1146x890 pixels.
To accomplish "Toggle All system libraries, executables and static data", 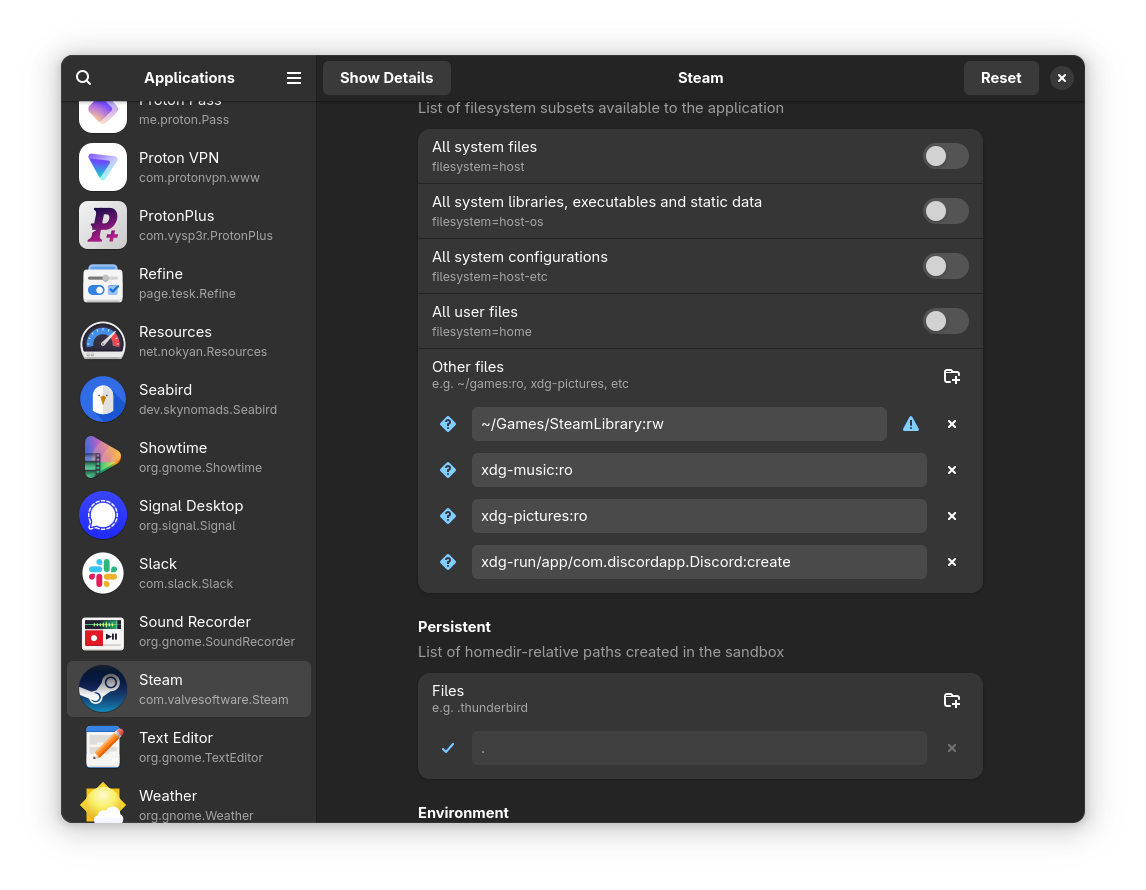I will [945, 211].
